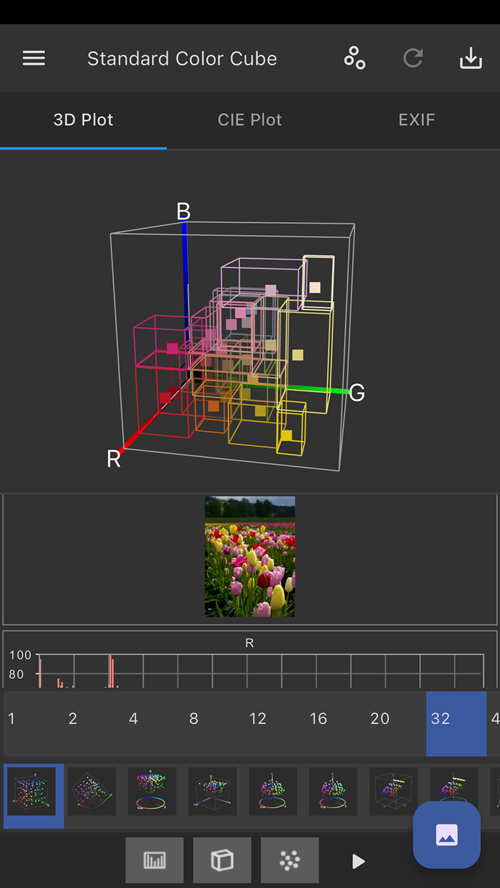The image size is (500, 888).
Task: Tap the orange color swatch in plot
Action: tap(213, 405)
